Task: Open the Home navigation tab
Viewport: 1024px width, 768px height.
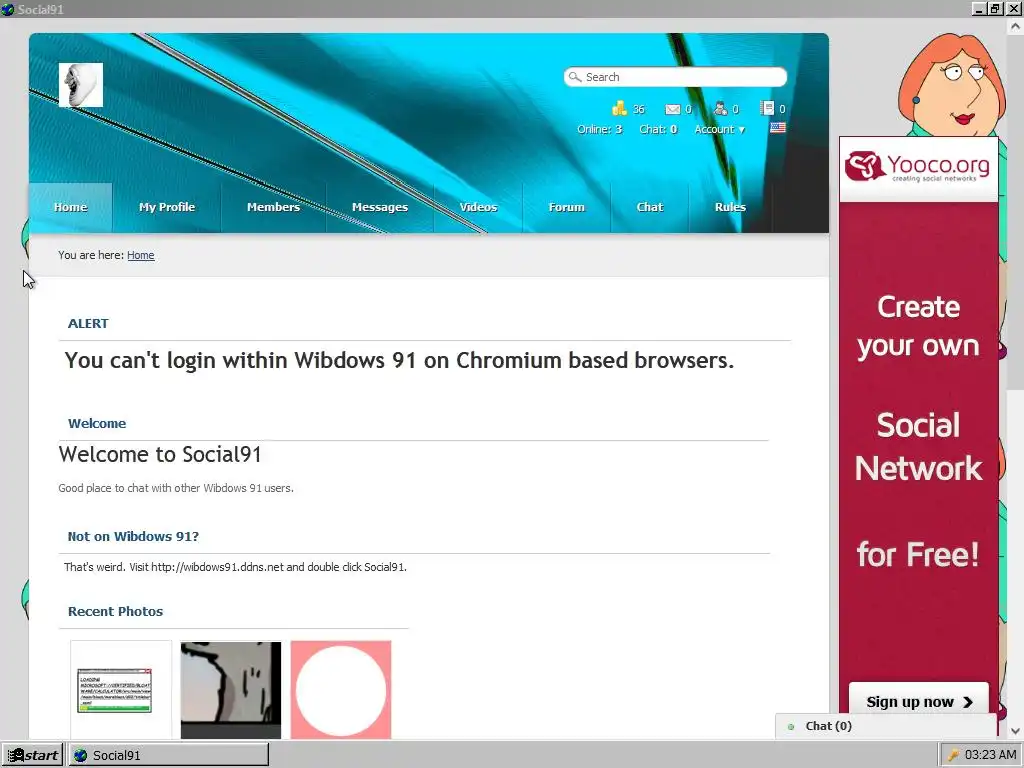Action: [71, 207]
